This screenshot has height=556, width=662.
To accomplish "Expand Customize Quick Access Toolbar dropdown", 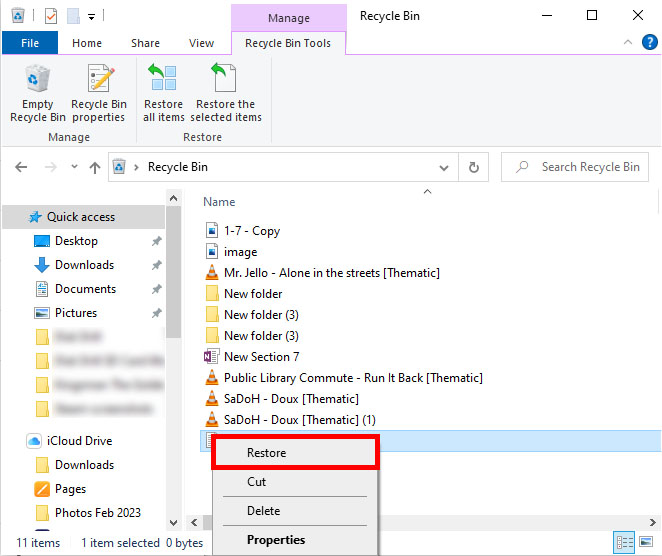I will coord(92,16).
